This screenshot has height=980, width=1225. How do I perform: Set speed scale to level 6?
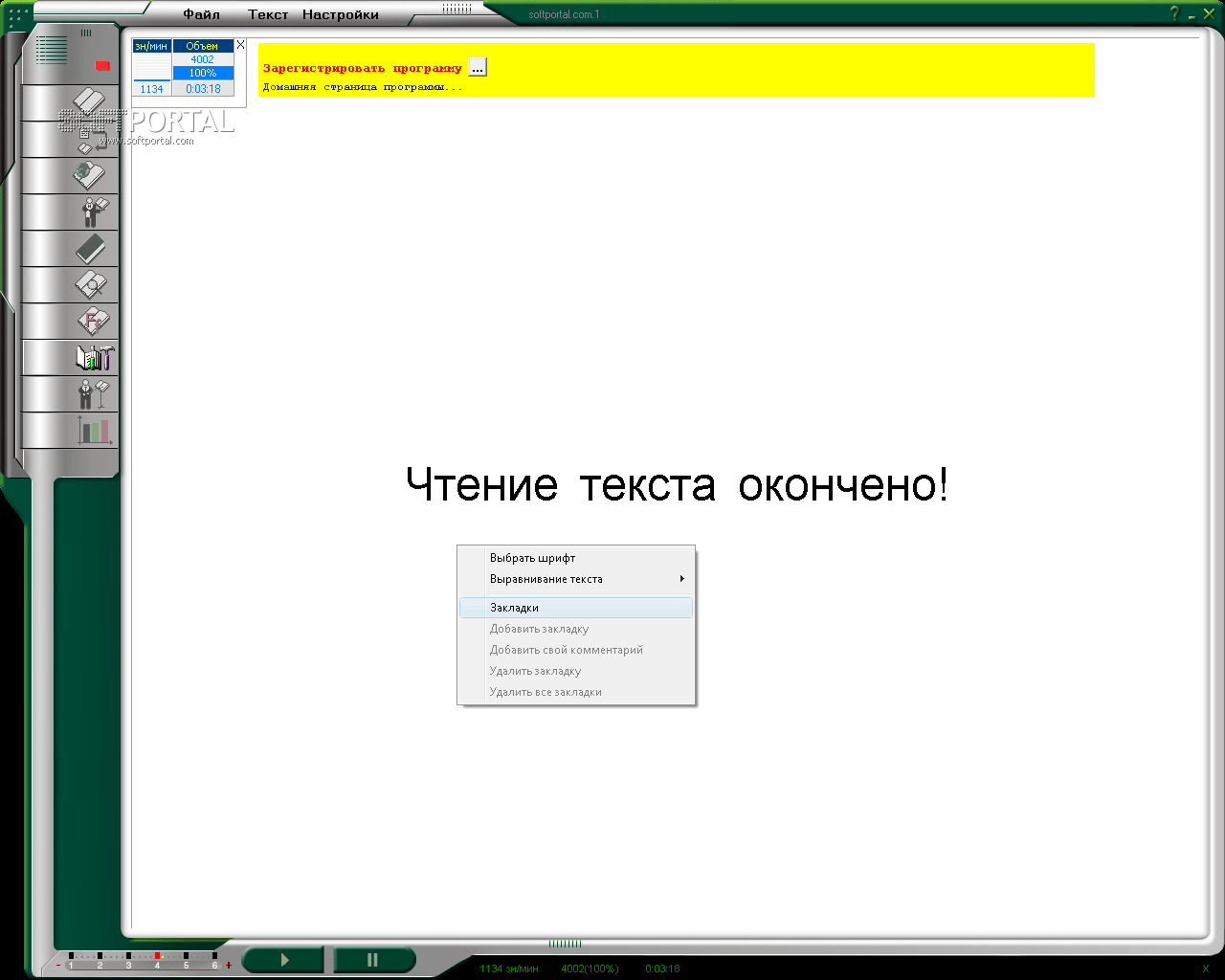214,961
